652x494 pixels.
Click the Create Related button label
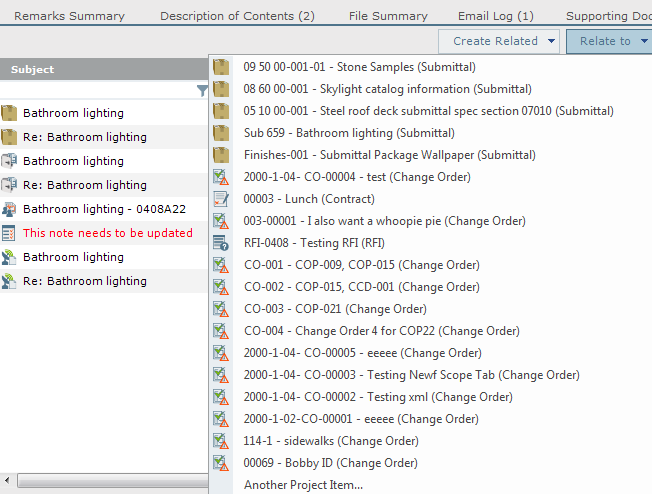click(x=495, y=41)
